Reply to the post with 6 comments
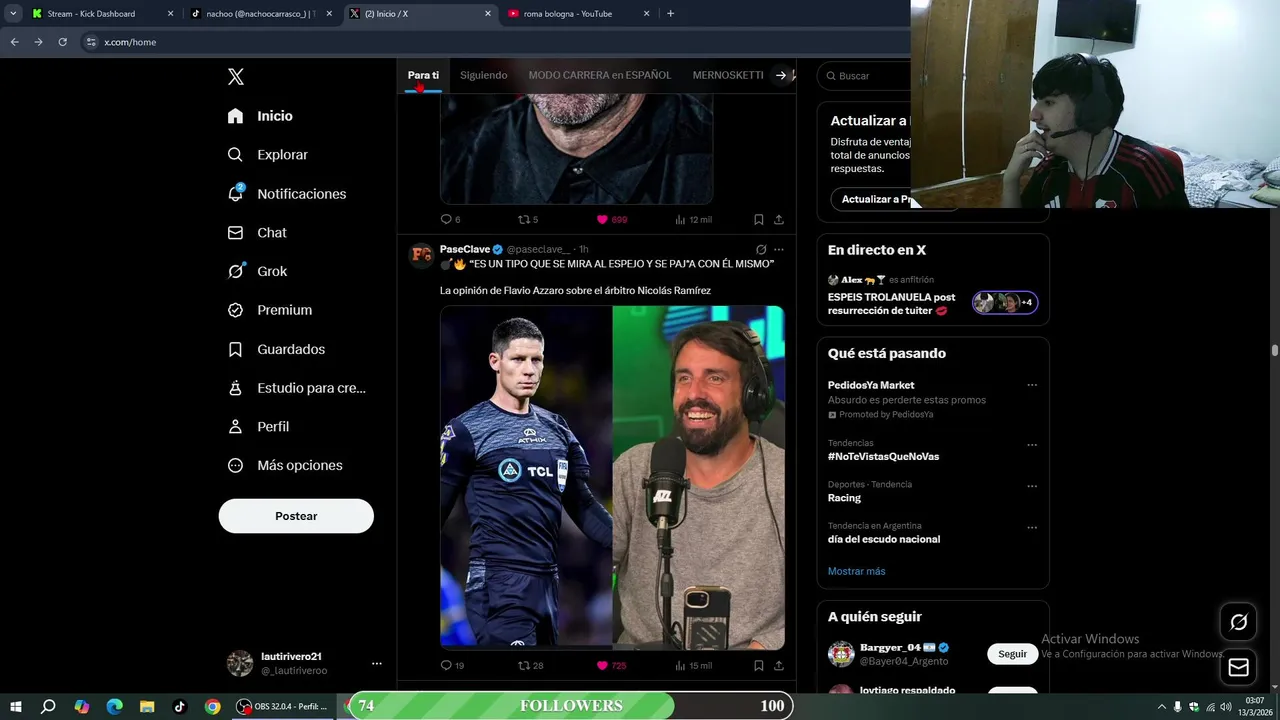The width and height of the screenshot is (1280, 720). tap(450, 219)
